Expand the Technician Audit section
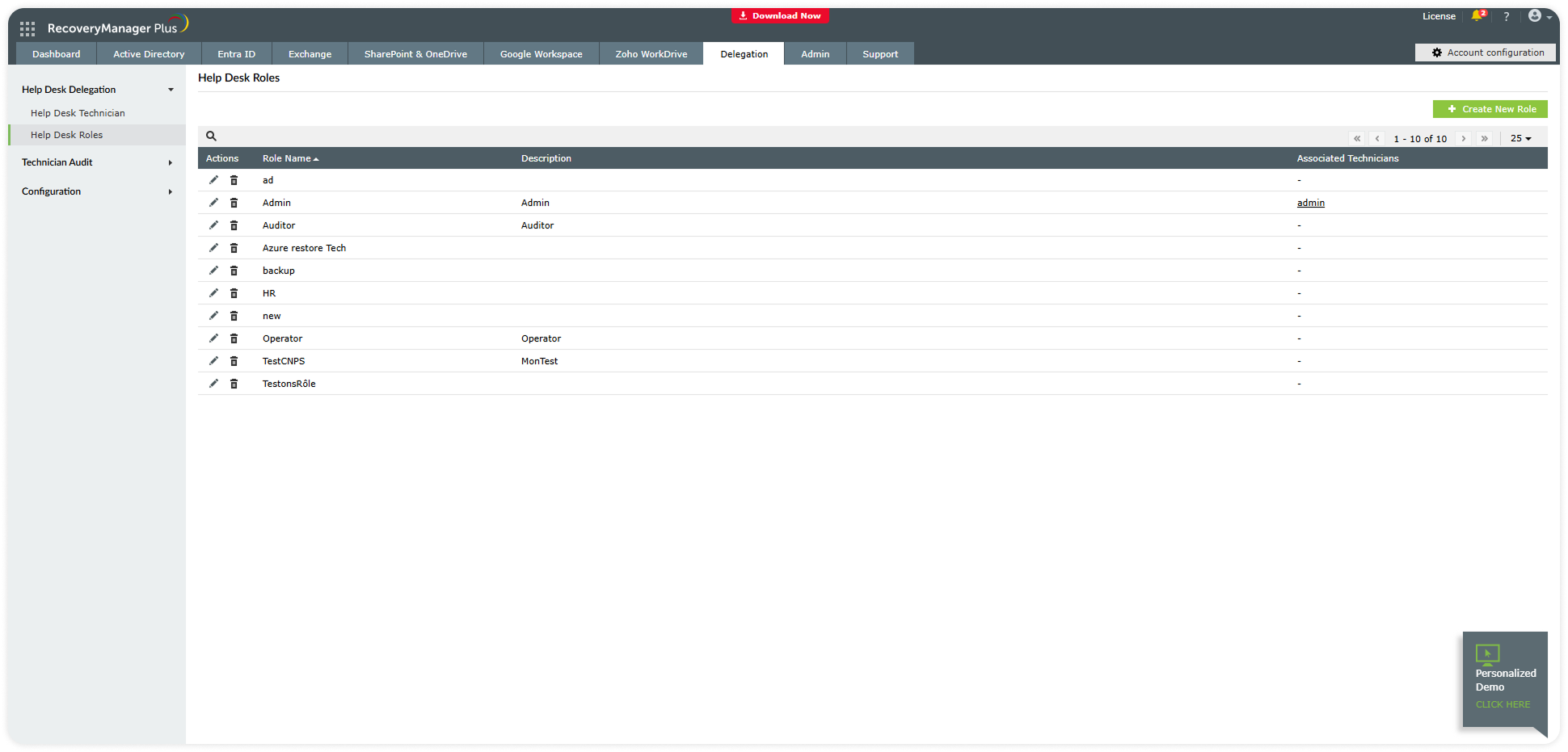The image size is (1568, 752). [x=97, y=162]
